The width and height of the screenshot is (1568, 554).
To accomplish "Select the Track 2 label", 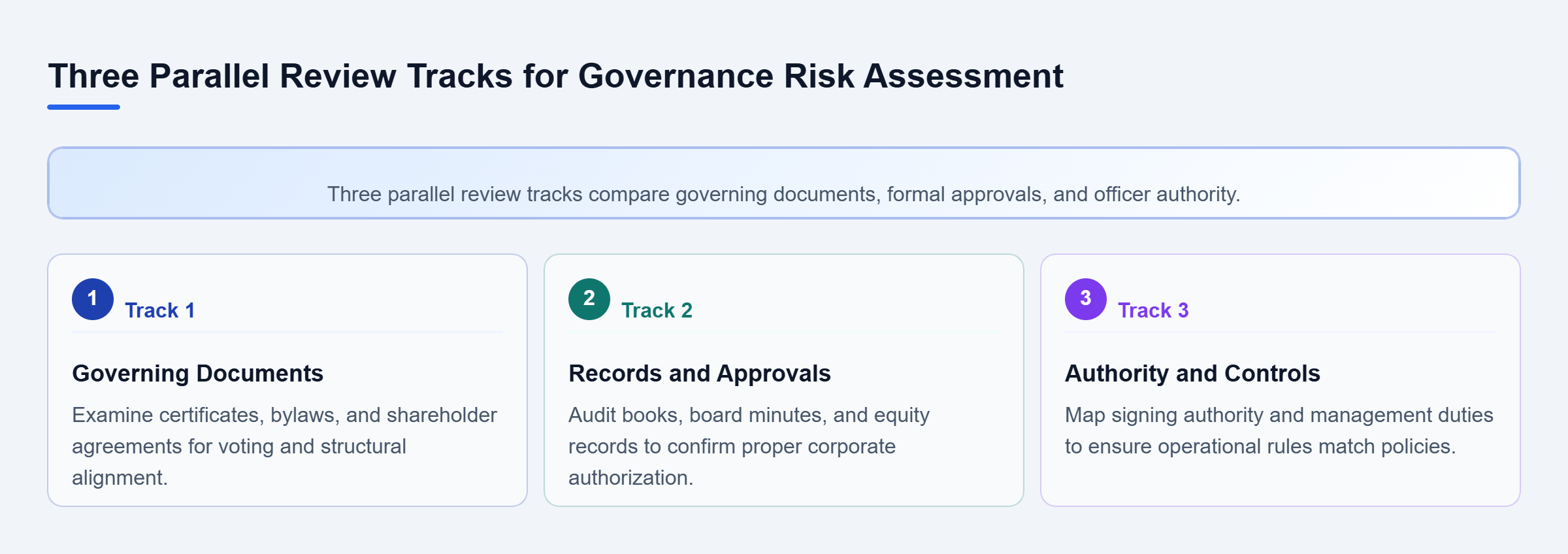I will click(657, 310).
